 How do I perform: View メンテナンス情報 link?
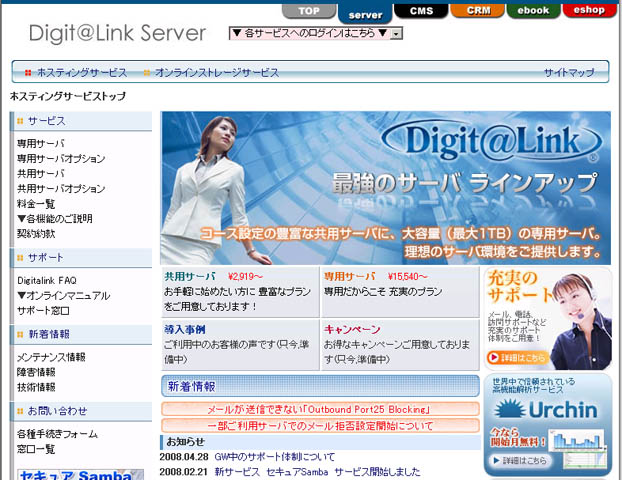click(51, 357)
